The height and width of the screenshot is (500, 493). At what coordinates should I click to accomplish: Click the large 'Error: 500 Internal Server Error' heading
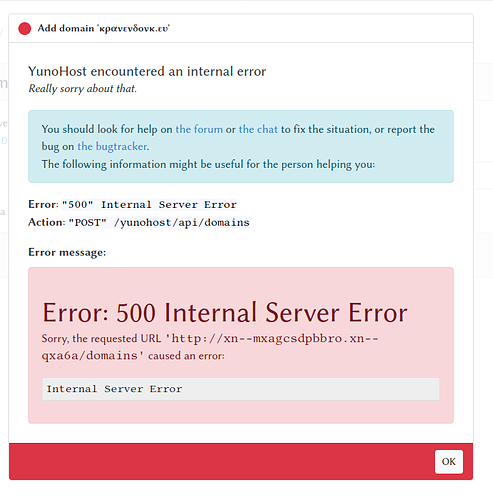point(225,313)
